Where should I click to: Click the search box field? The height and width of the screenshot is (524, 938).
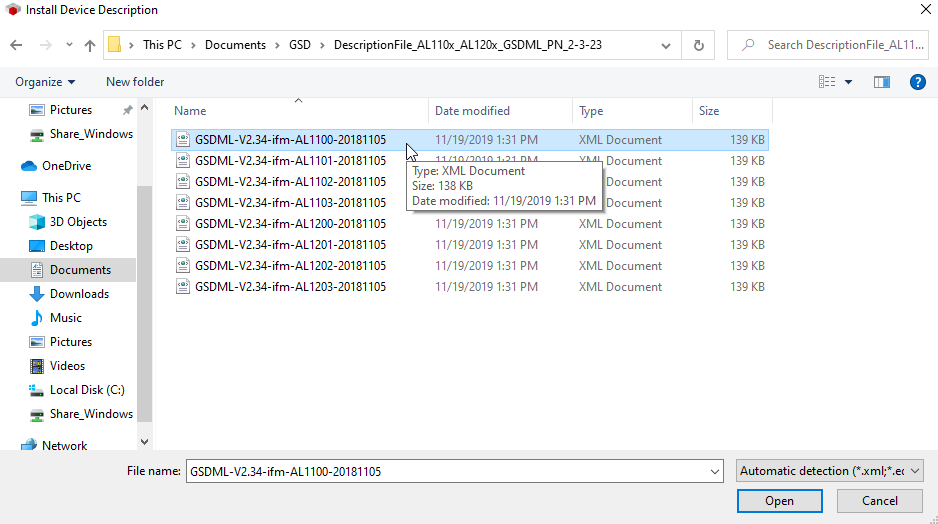tap(829, 45)
